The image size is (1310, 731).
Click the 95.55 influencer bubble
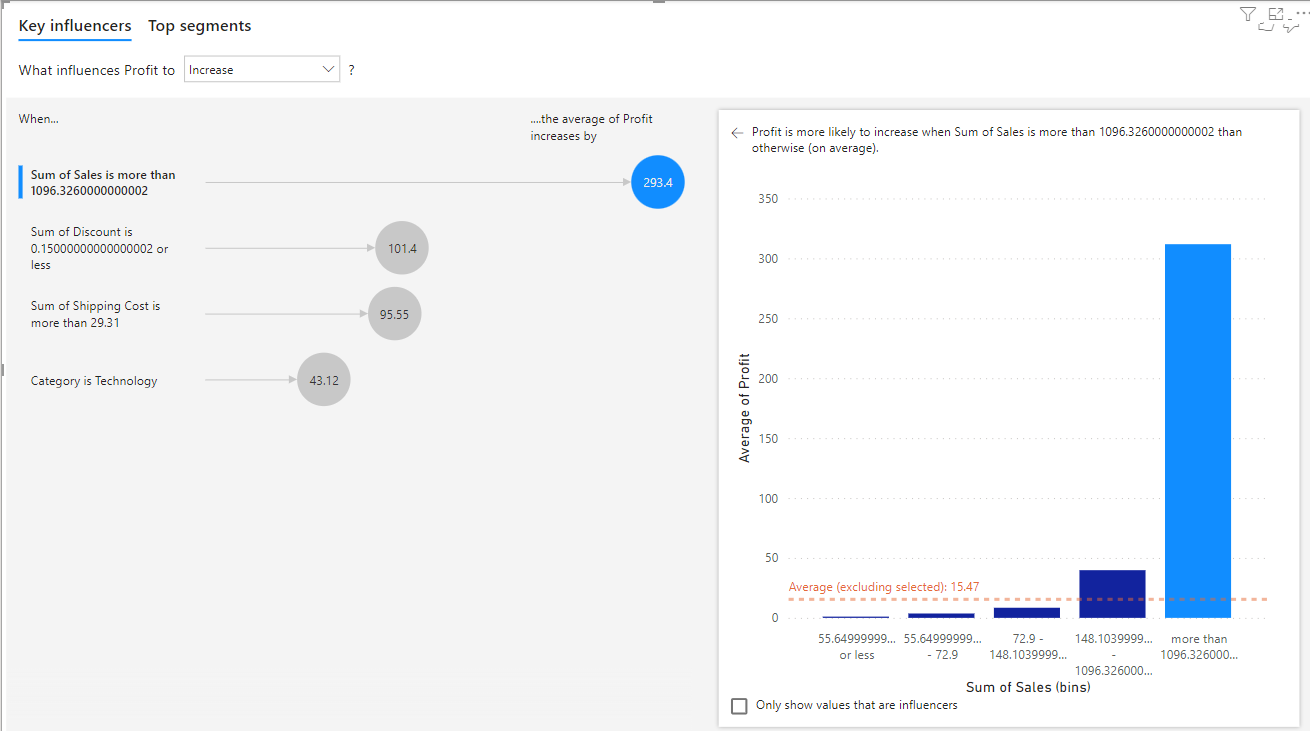click(x=394, y=312)
